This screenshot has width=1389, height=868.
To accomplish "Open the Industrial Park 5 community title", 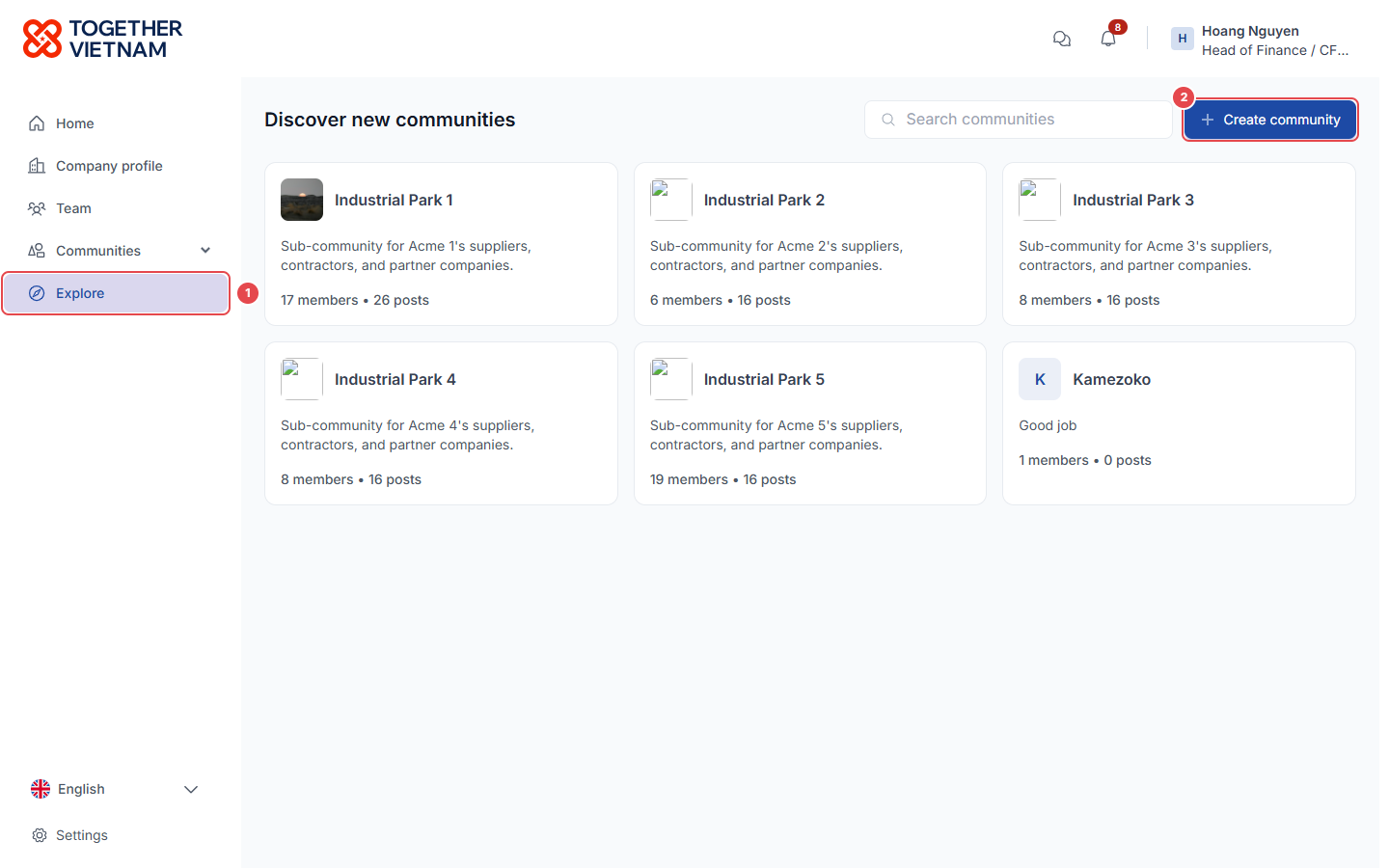I will pyautogui.click(x=764, y=379).
